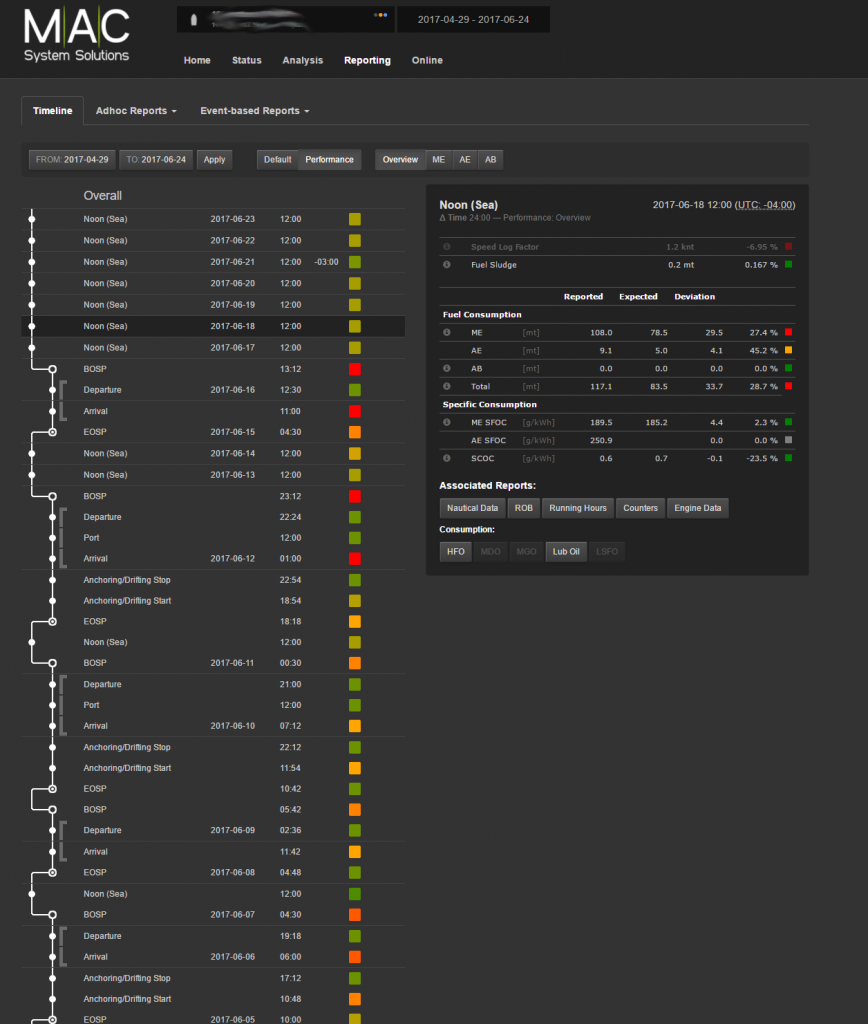Open the Departure 2017-06-09 02:36 event
868x1024 pixels.
[213, 831]
